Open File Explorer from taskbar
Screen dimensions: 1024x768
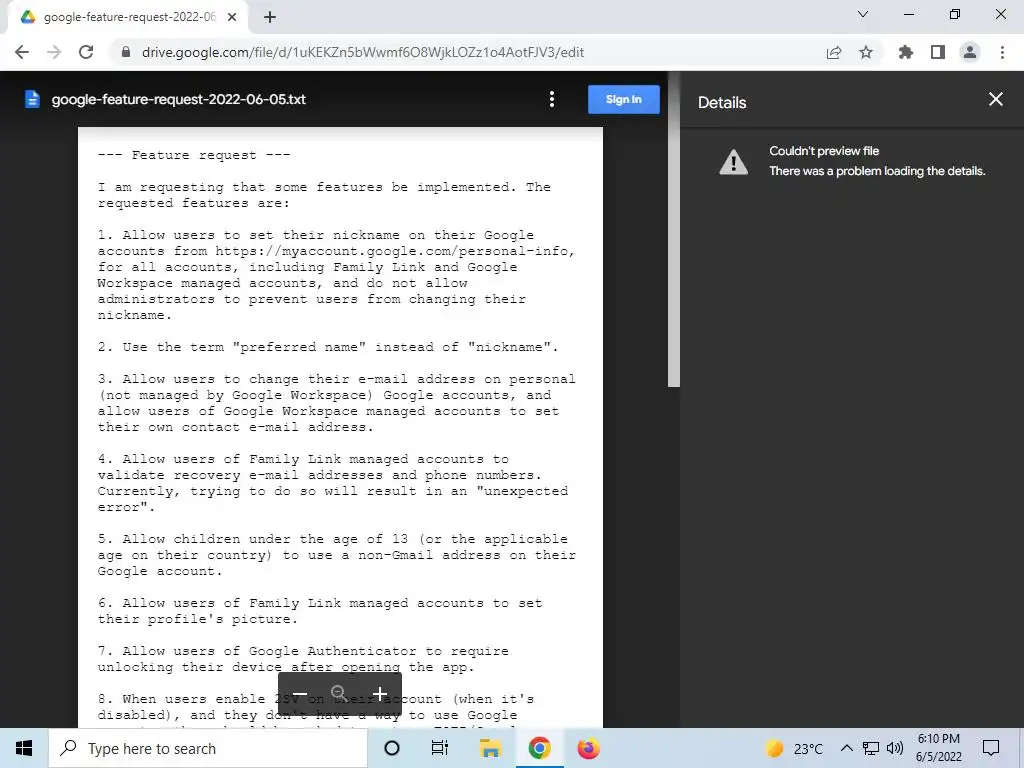(x=490, y=748)
